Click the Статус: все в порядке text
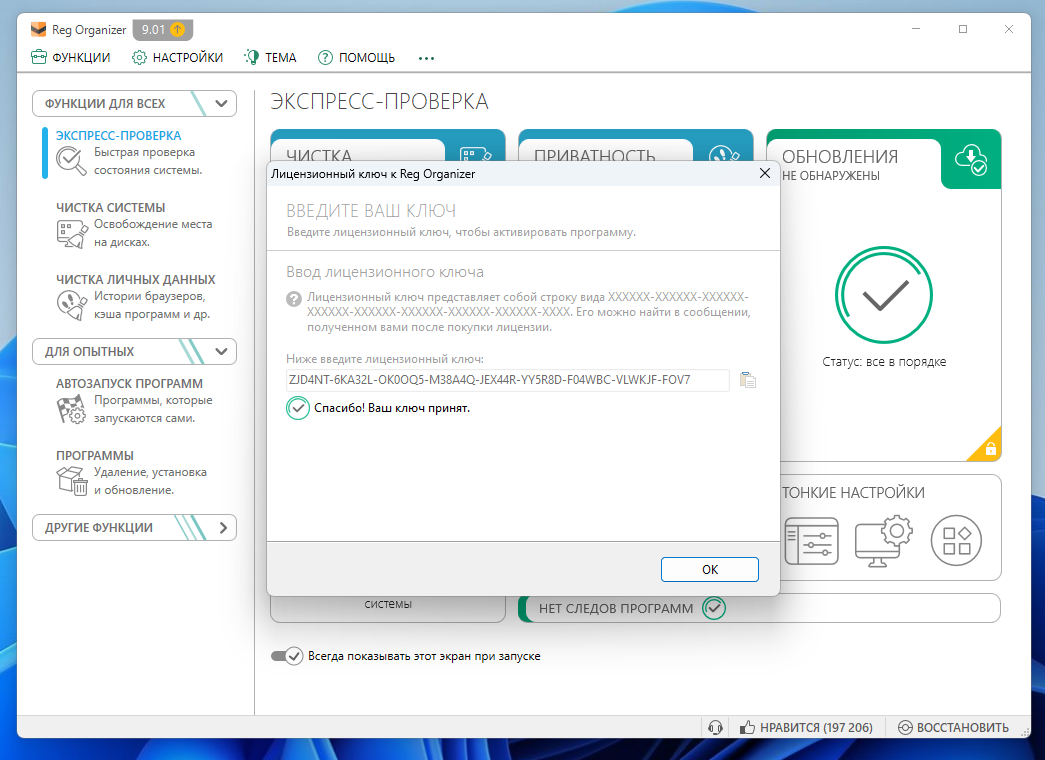Viewport: 1045px width, 760px height. click(884, 361)
